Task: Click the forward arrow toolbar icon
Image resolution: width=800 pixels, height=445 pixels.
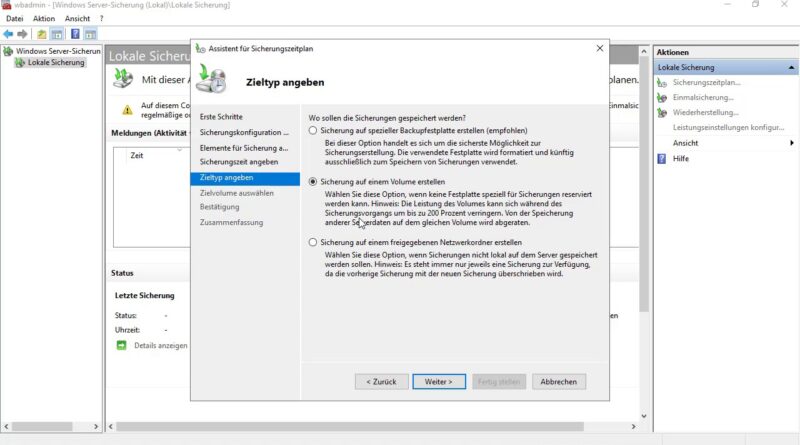Action: point(22,34)
